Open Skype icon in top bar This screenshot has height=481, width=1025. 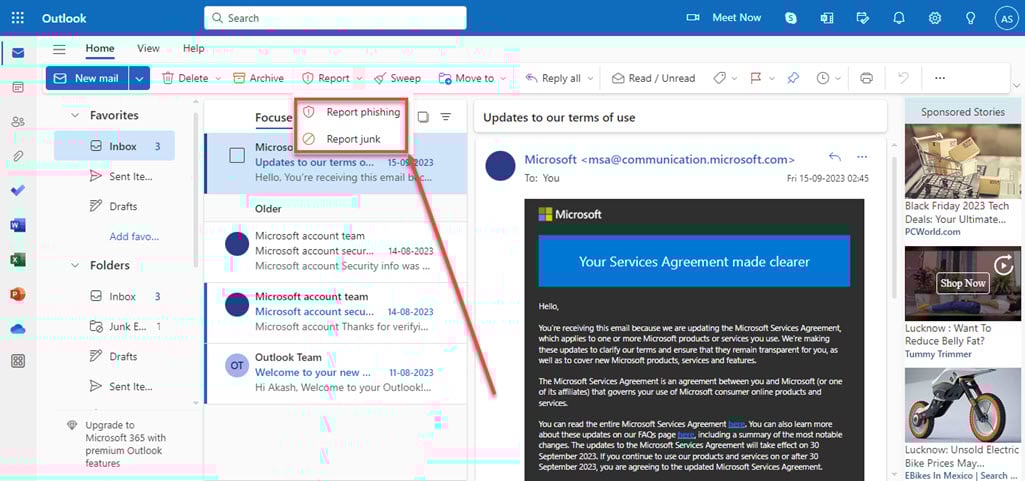[x=791, y=18]
